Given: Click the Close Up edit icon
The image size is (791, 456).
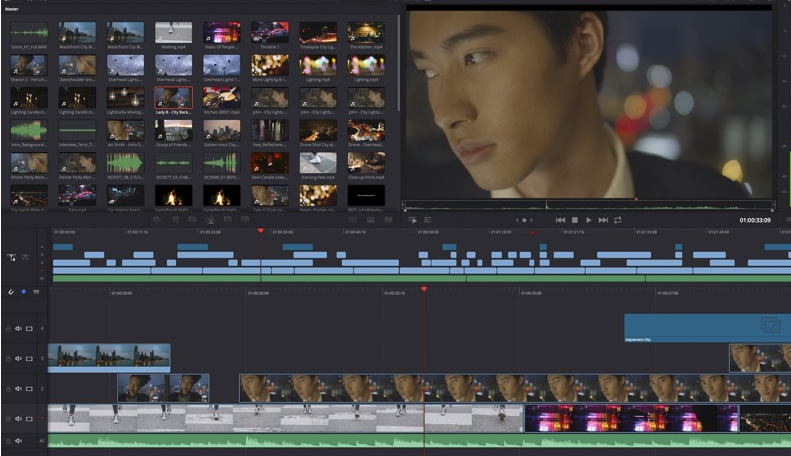Looking at the screenshot, I should click(x=210, y=219).
